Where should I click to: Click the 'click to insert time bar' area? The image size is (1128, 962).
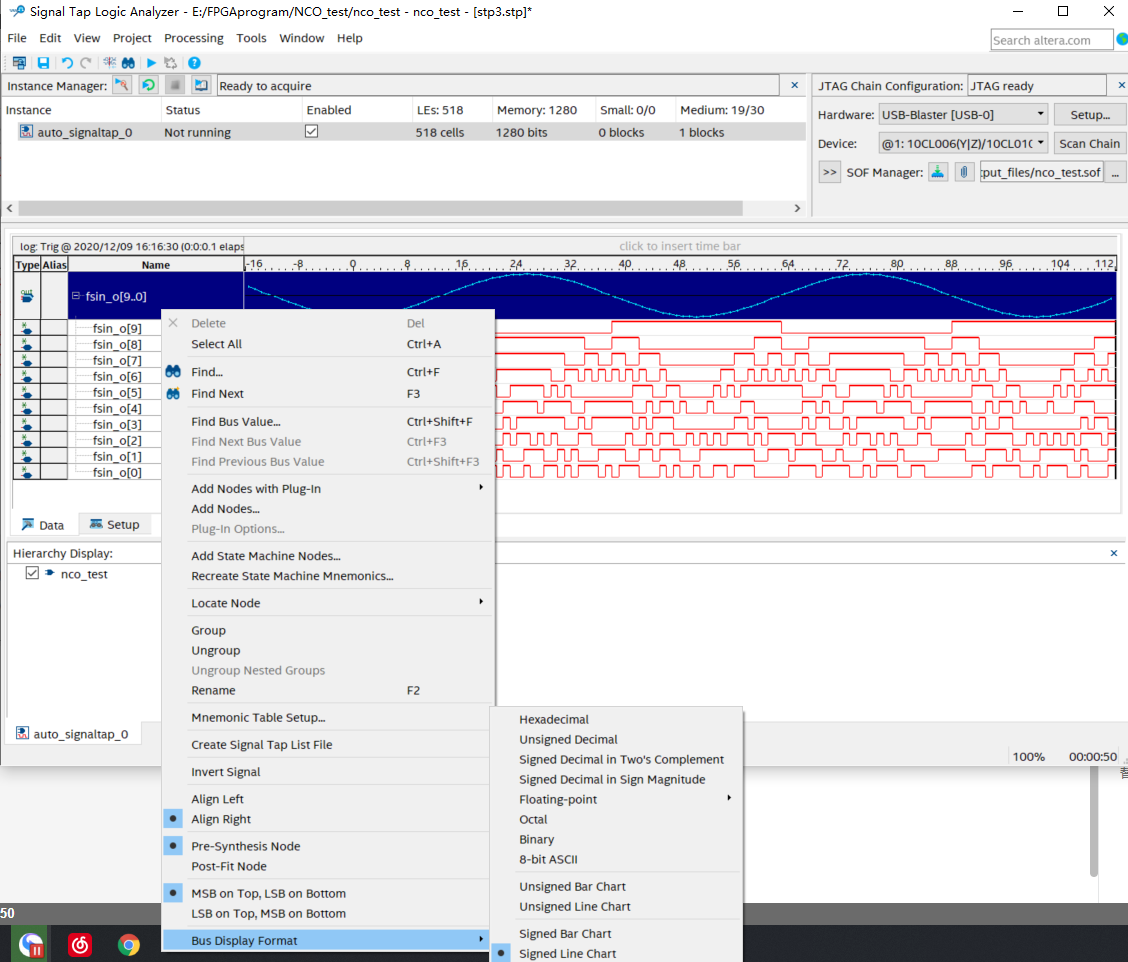[x=679, y=246]
